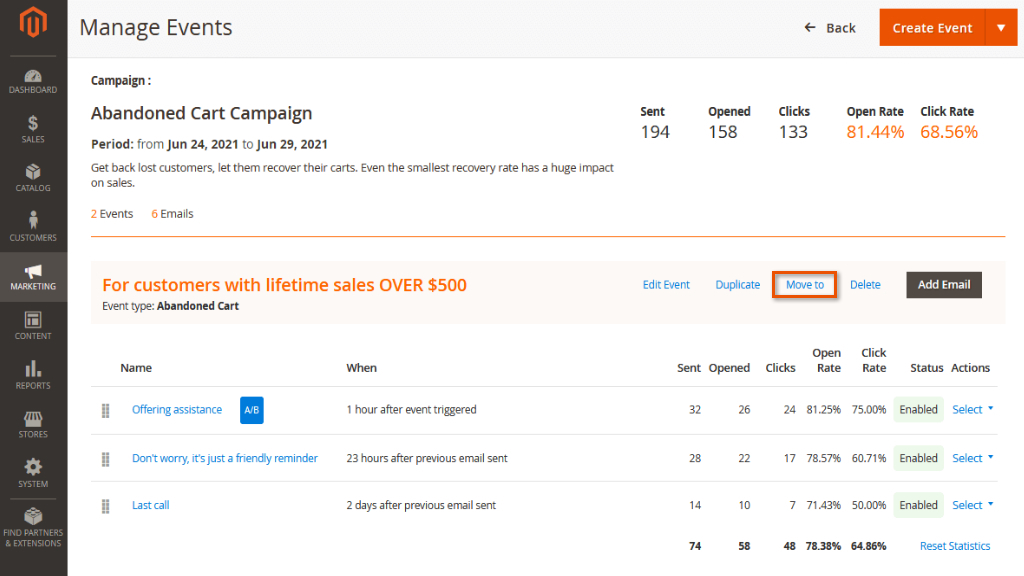Open Select actions for friendly reminder email
The height and width of the screenshot is (576, 1024).
[972, 458]
